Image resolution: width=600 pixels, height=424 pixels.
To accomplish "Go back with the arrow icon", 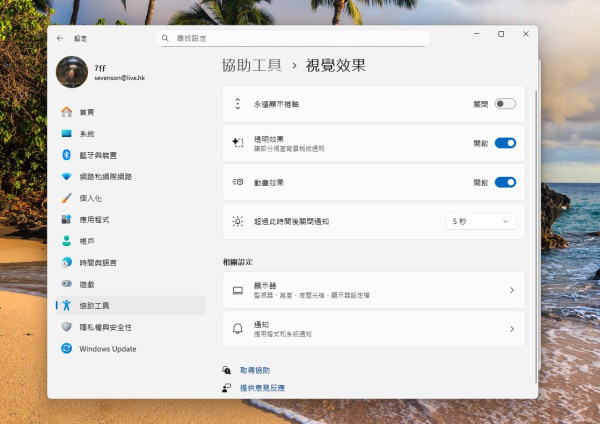I will pos(60,38).
